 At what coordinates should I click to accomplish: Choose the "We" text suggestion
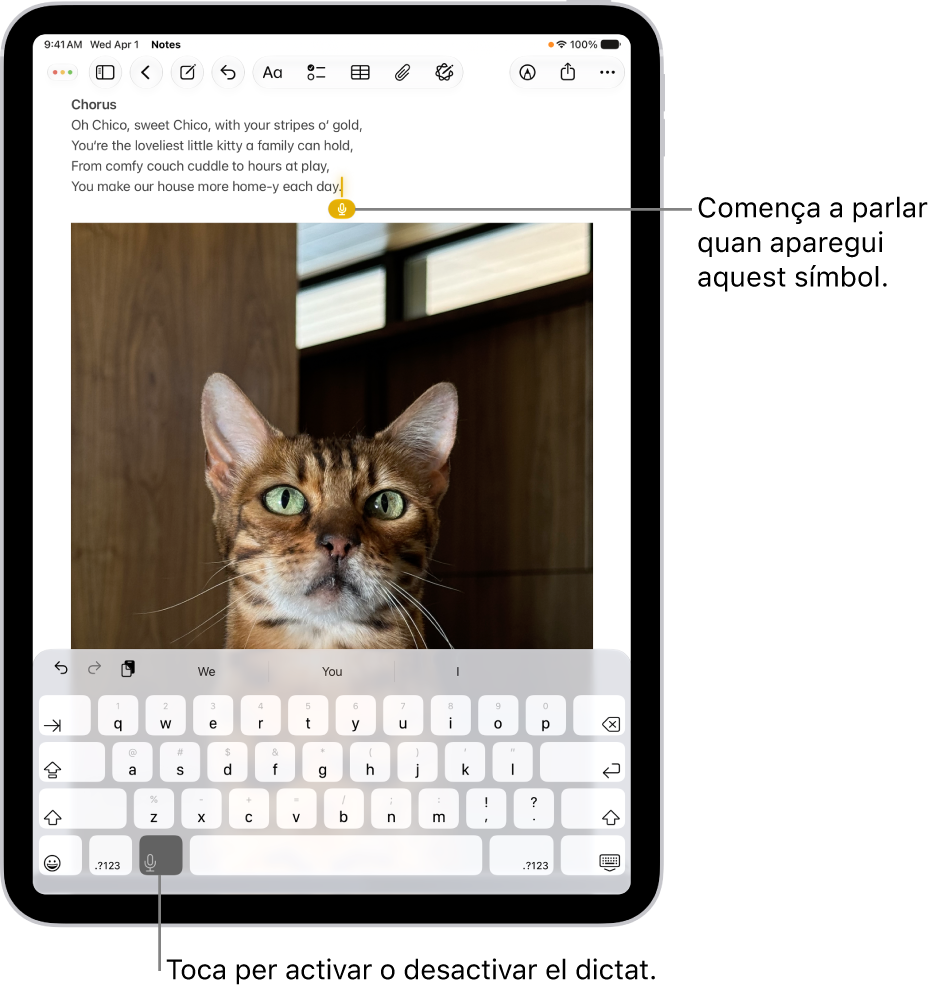(206, 671)
